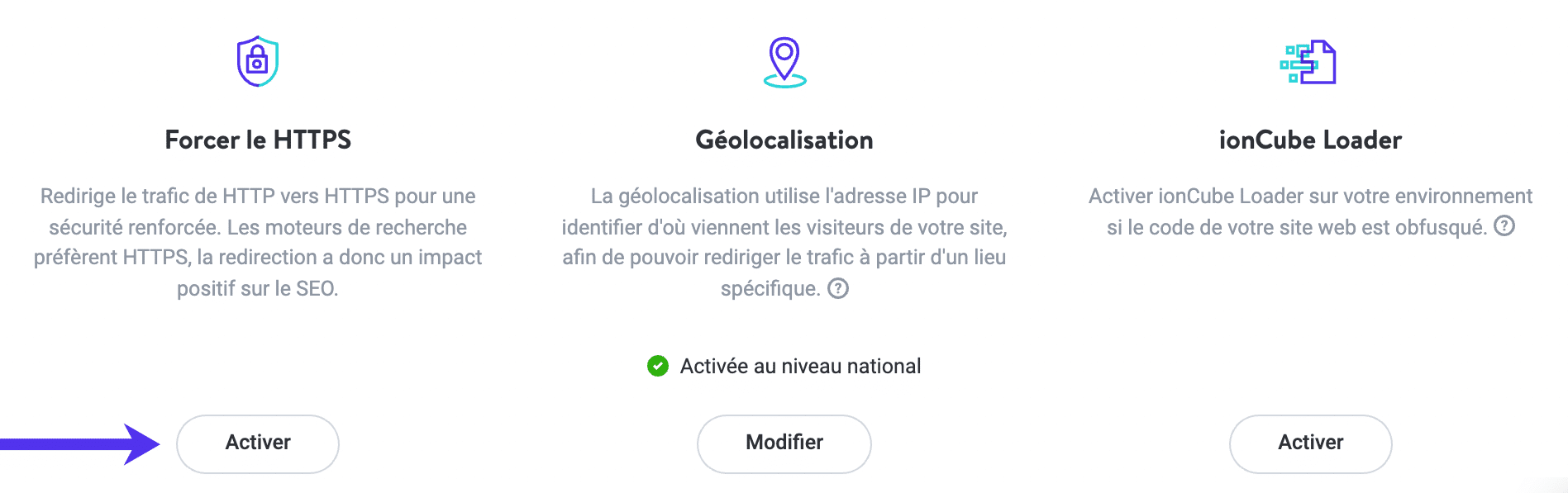
Task: Click the Modifier button for geolocation
Action: point(784,443)
